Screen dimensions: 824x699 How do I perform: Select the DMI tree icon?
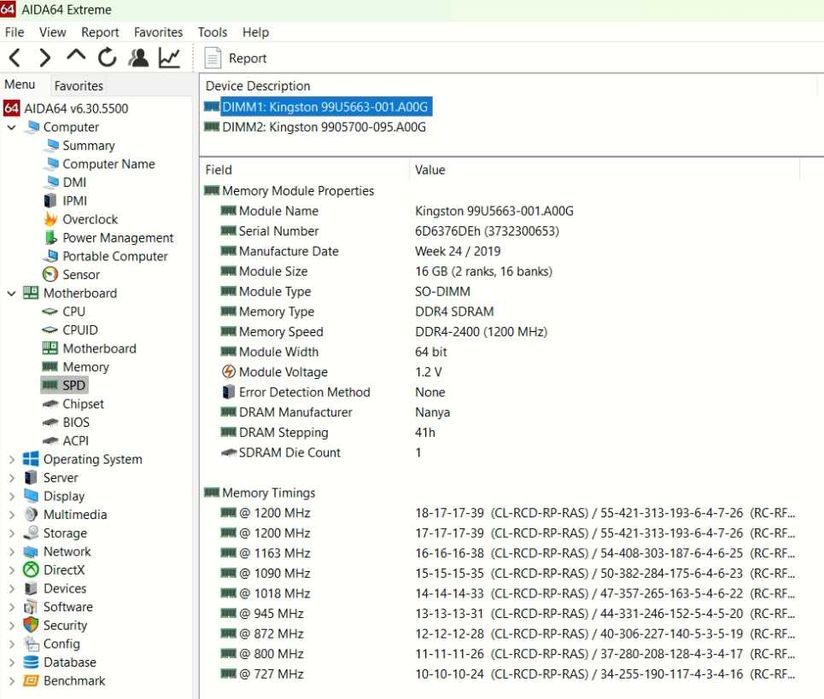point(51,182)
